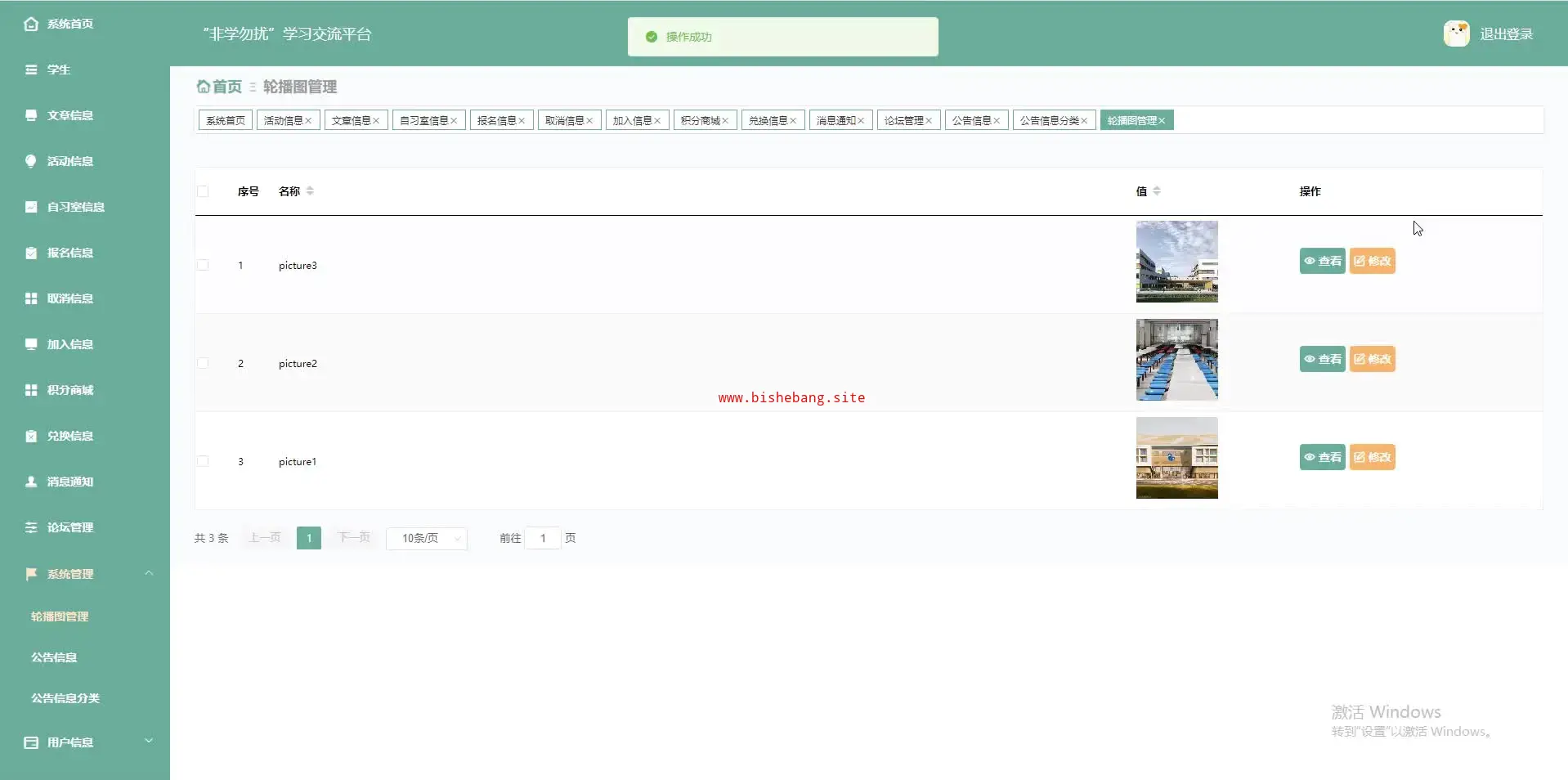1568x780 pixels.
Task: Close the 加入信息 tab
Action: pos(657,121)
